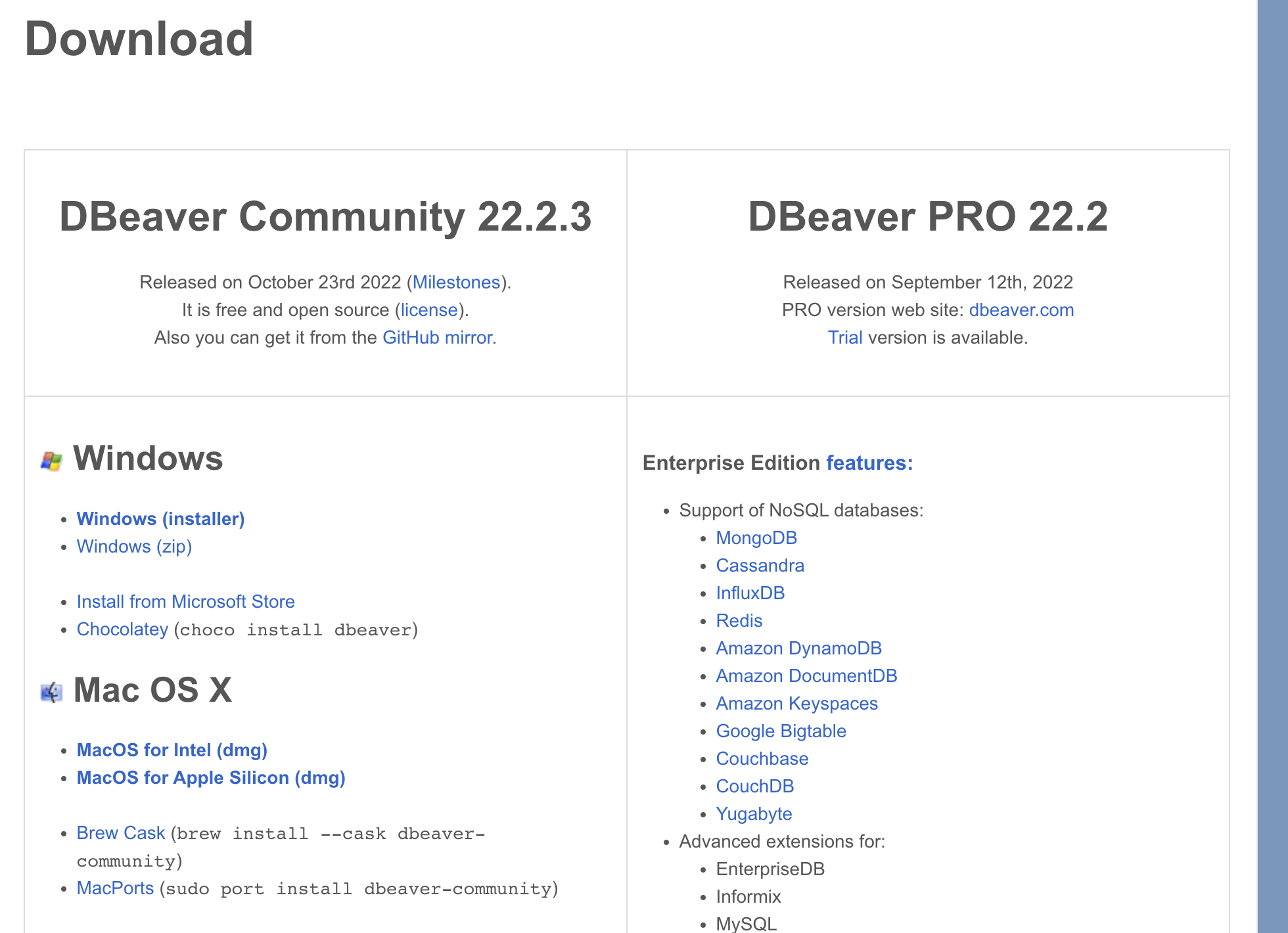Download the Windows (zip) archive
The image size is (1288, 933).
pos(134,547)
